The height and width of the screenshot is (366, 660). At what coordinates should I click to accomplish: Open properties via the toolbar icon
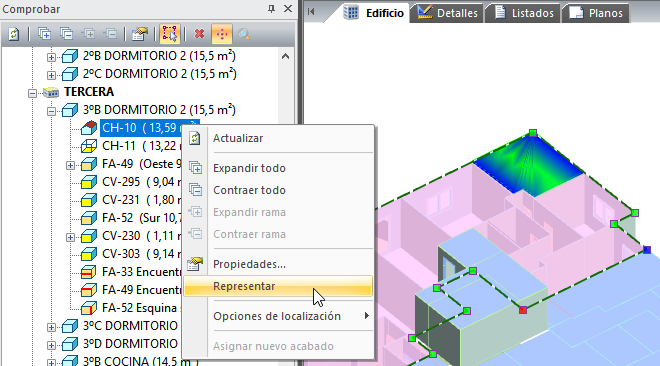139,34
